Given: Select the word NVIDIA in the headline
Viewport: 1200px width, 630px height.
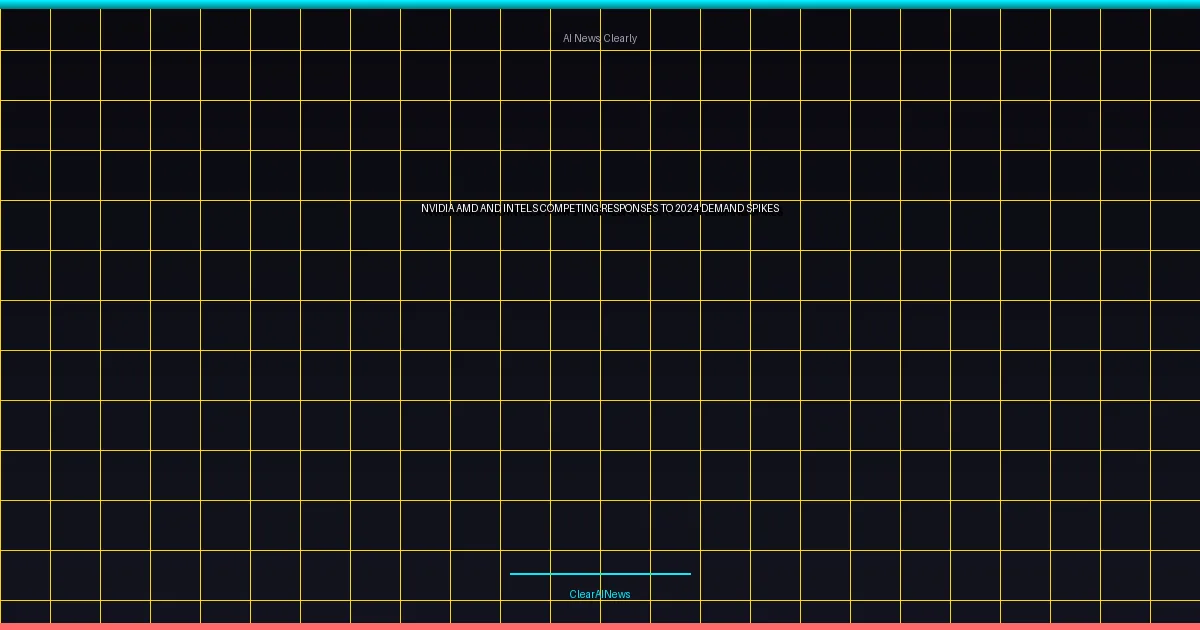Looking at the screenshot, I should tap(437, 208).
